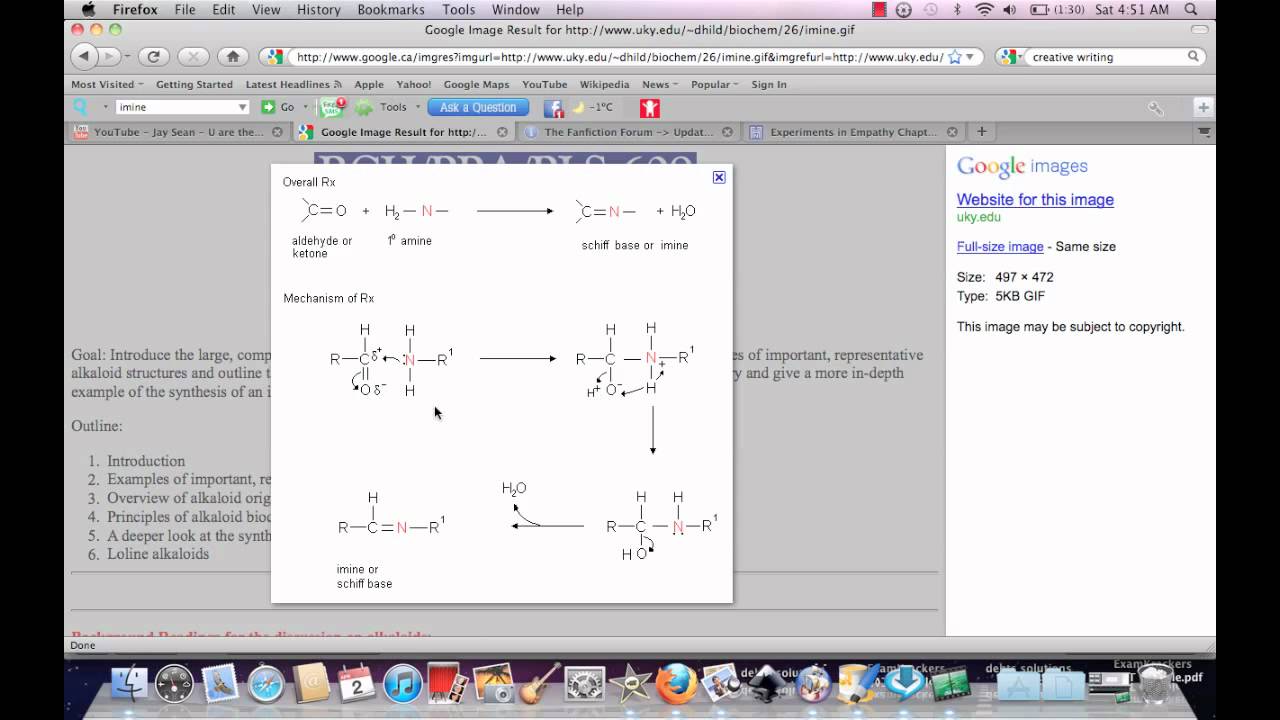The image size is (1280, 720).
Task: Click the Spotlight search icon
Action: [x=1193, y=9]
